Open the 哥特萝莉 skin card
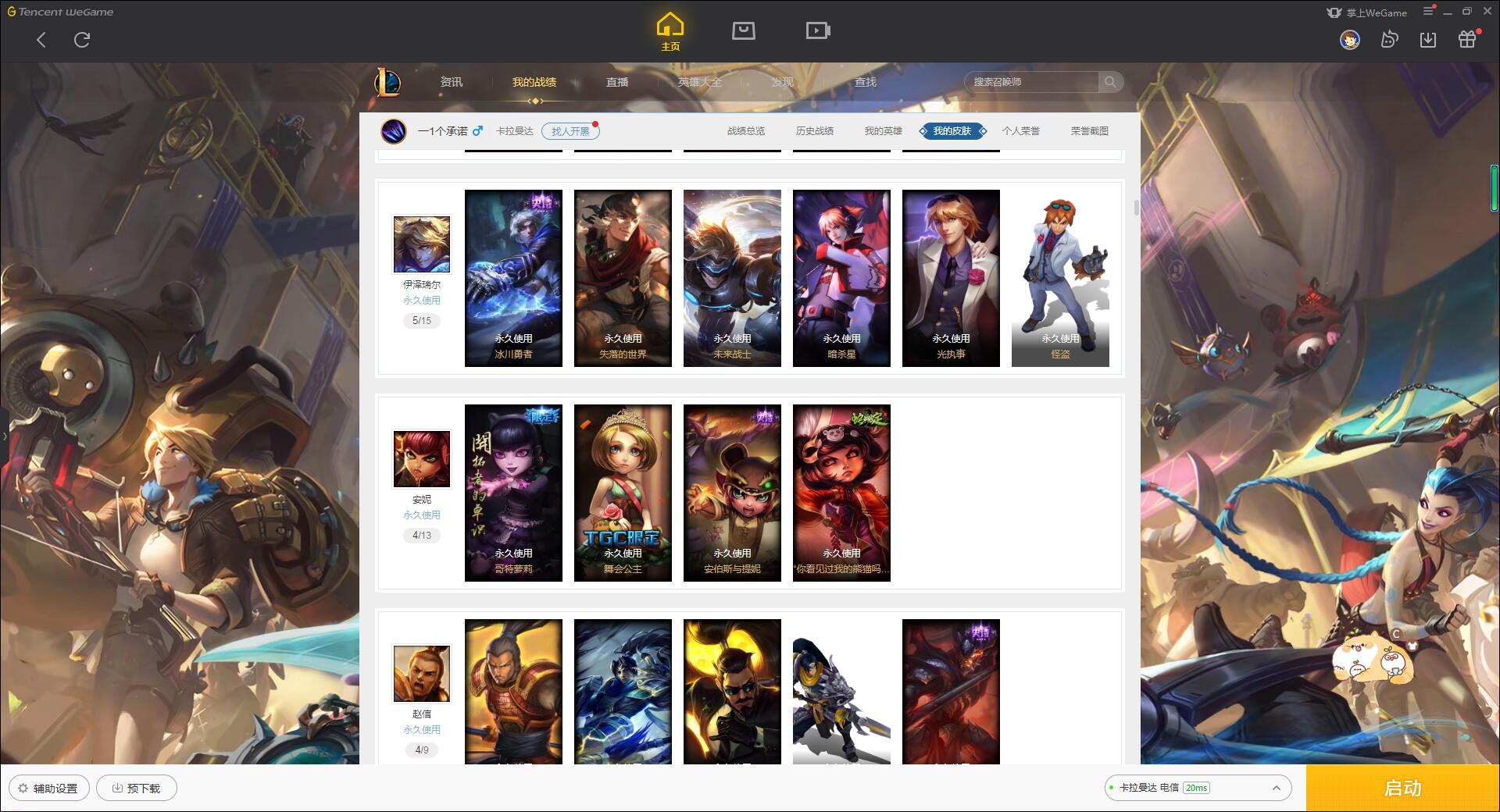The height and width of the screenshot is (812, 1500). pyautogui.click(x=513, y=493)
